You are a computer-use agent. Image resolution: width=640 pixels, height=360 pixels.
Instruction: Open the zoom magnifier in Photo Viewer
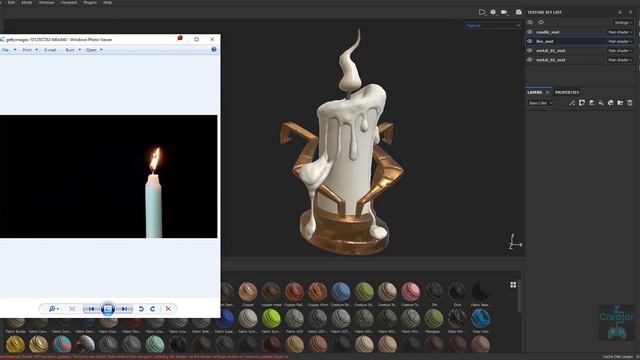pyautogui.click(x=53, y=309)
